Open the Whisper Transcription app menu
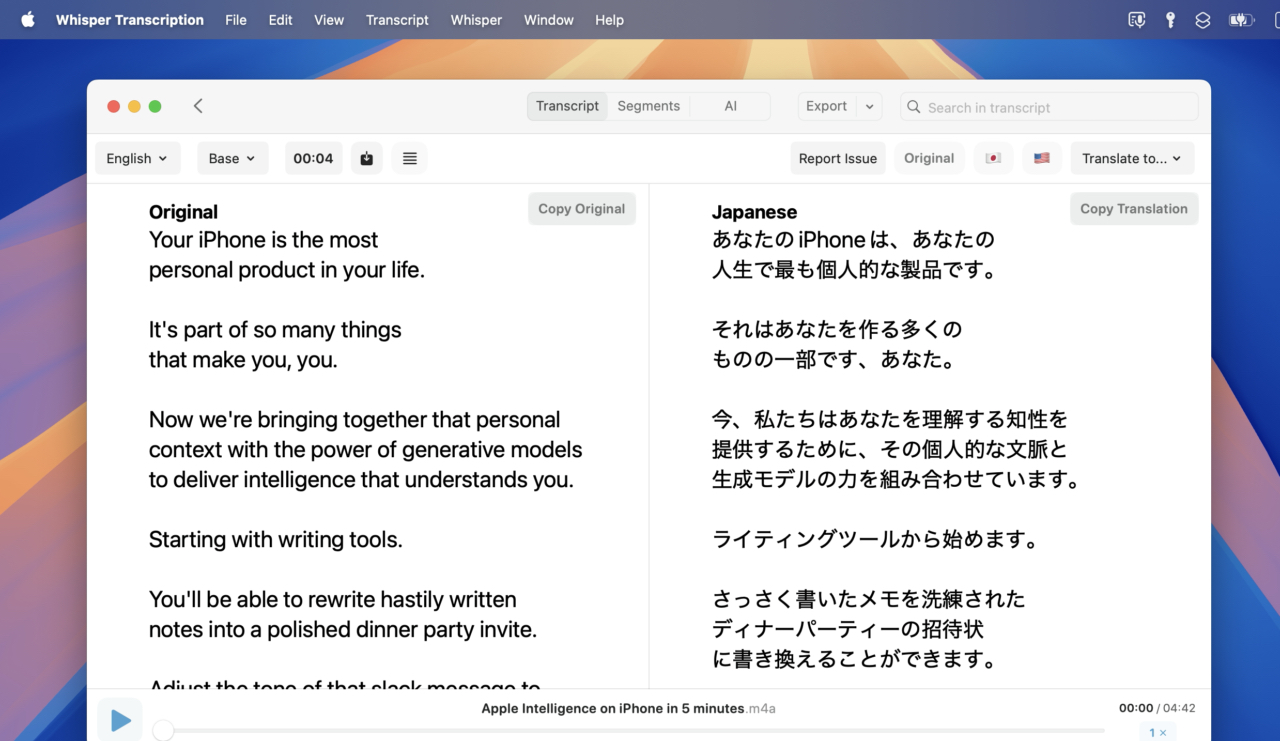 pyautogui.click(x=130, y=19)
